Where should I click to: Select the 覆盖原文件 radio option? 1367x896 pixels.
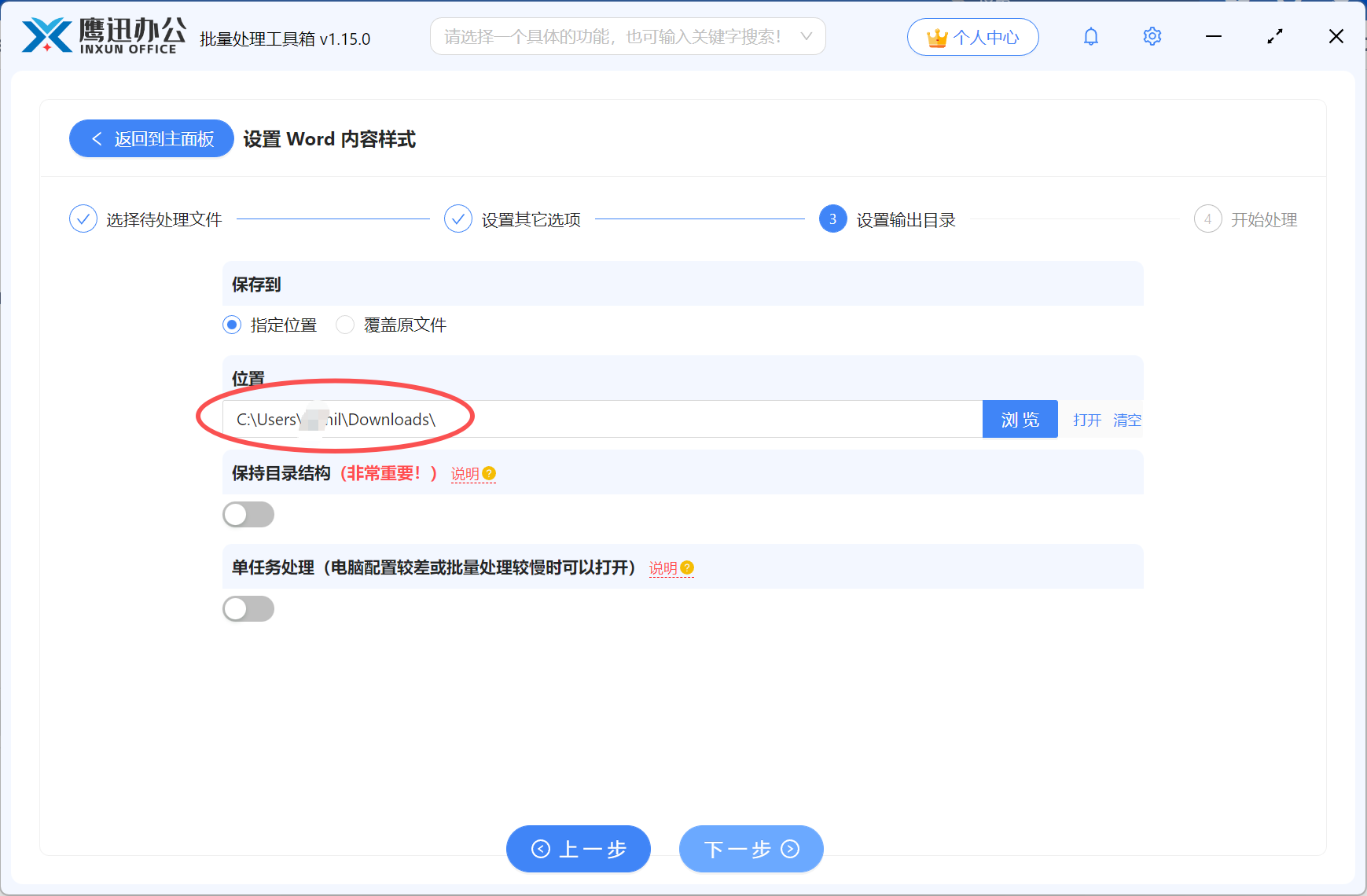pos(345,325)
